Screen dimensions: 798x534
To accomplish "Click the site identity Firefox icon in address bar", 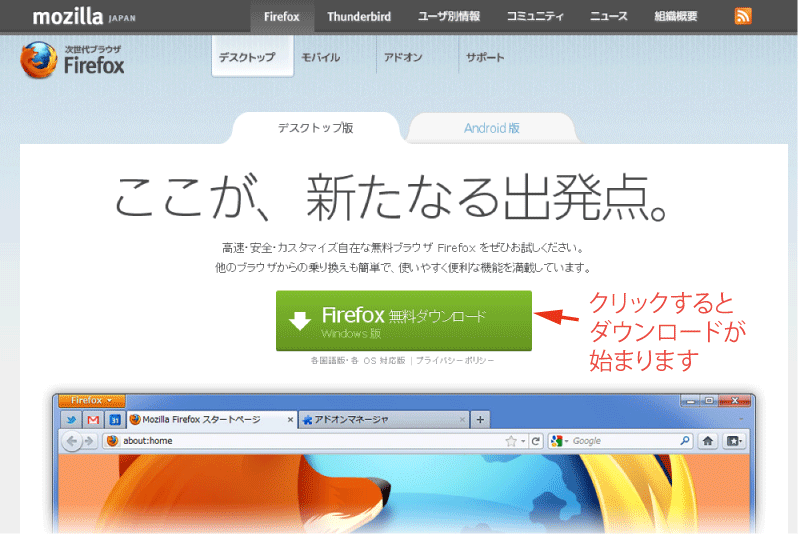I will point(112,441).
